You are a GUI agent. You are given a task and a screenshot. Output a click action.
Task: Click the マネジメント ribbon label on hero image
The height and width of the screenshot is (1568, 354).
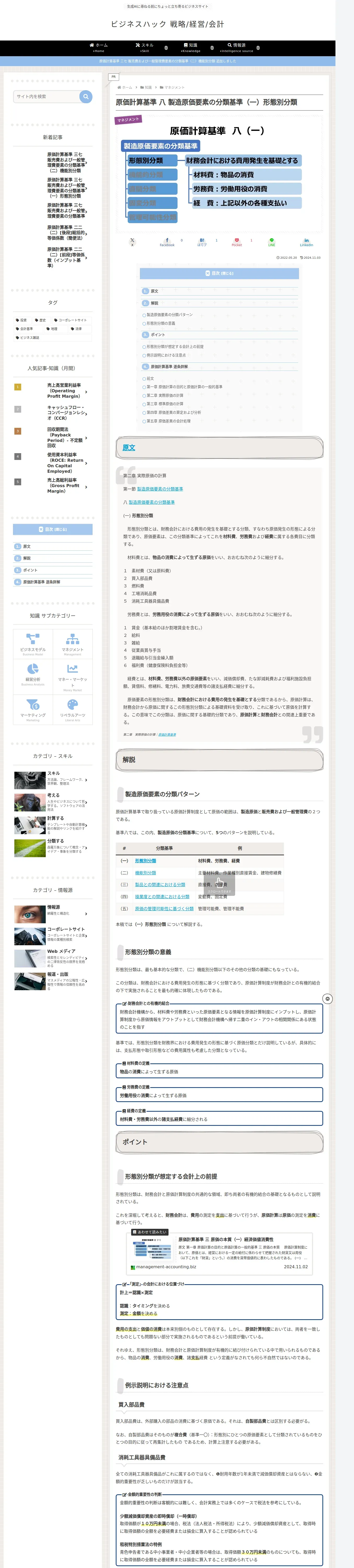coord(128,119)
